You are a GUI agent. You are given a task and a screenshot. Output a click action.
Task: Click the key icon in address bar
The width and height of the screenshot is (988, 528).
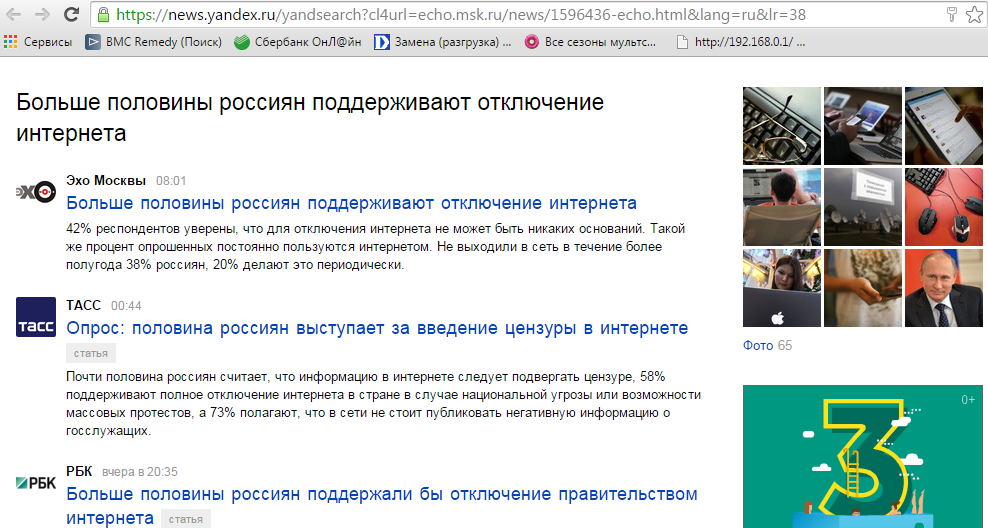(x=949, y=15)
